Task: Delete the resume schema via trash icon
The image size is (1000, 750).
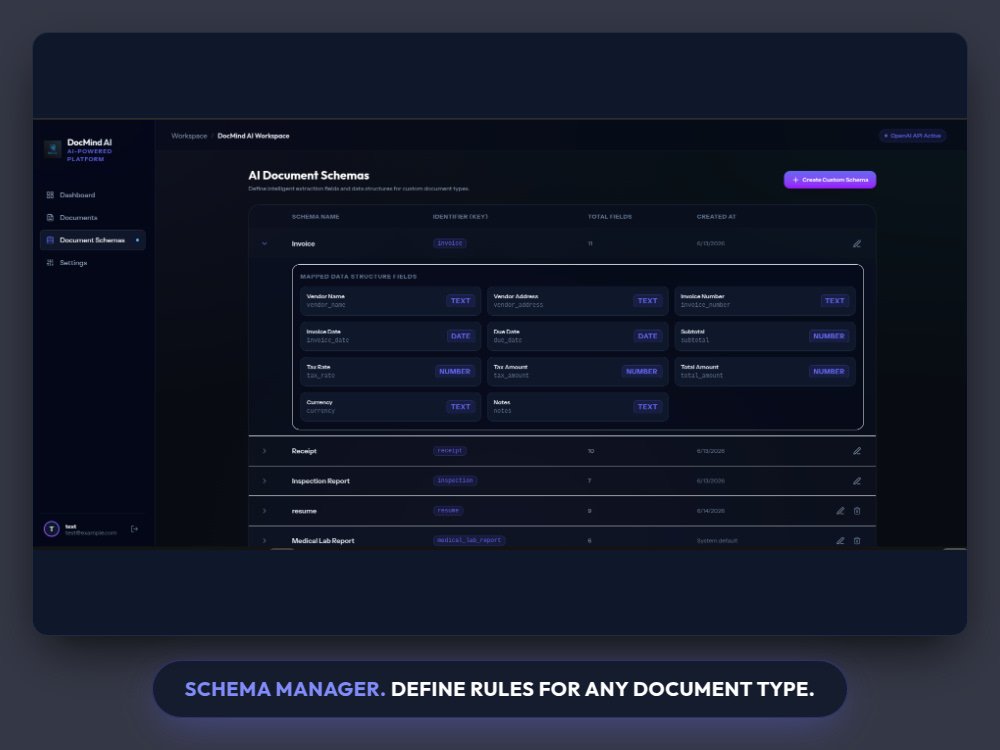Action: [x=857, y=511]
